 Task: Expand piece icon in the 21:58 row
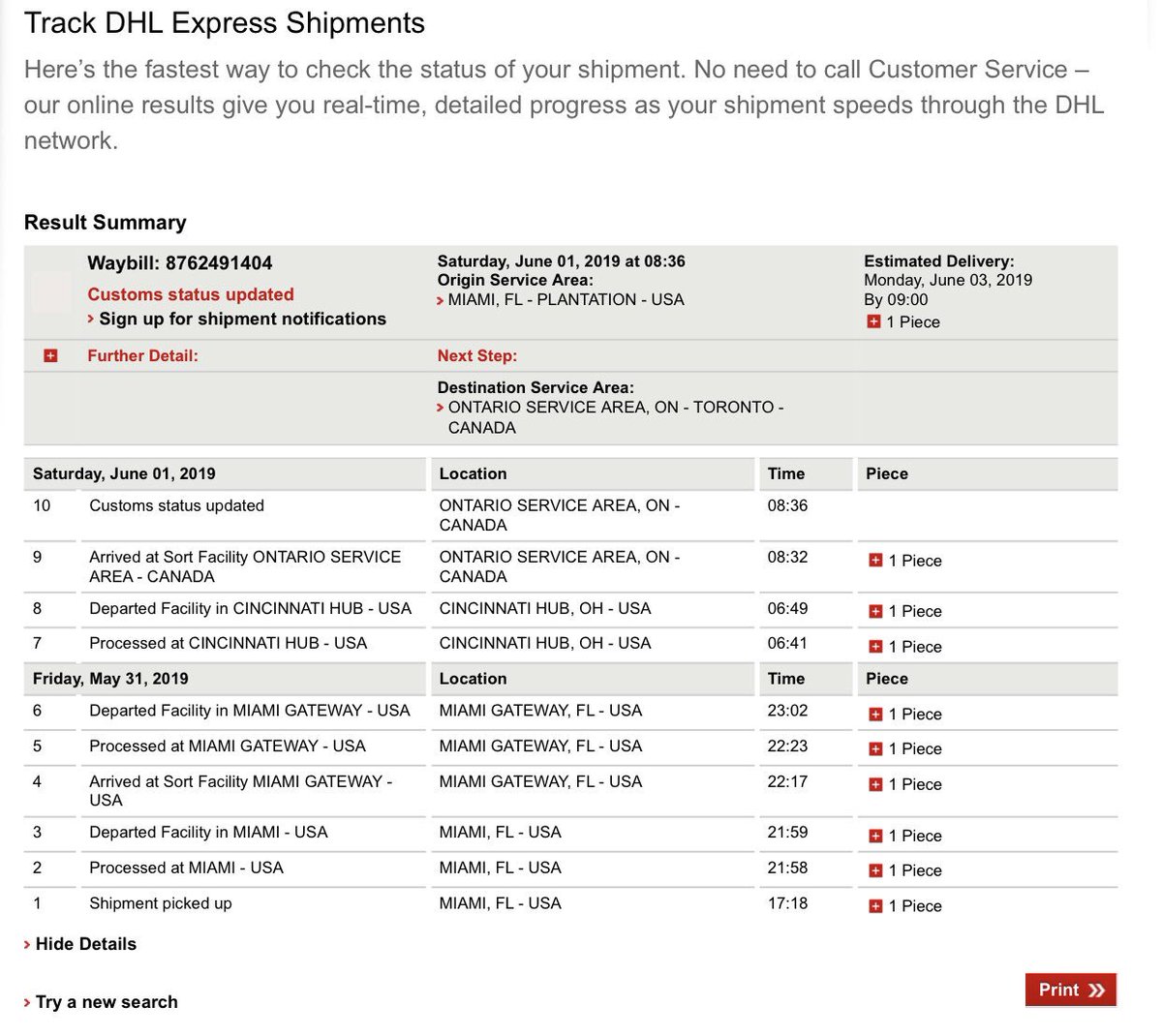875,870
